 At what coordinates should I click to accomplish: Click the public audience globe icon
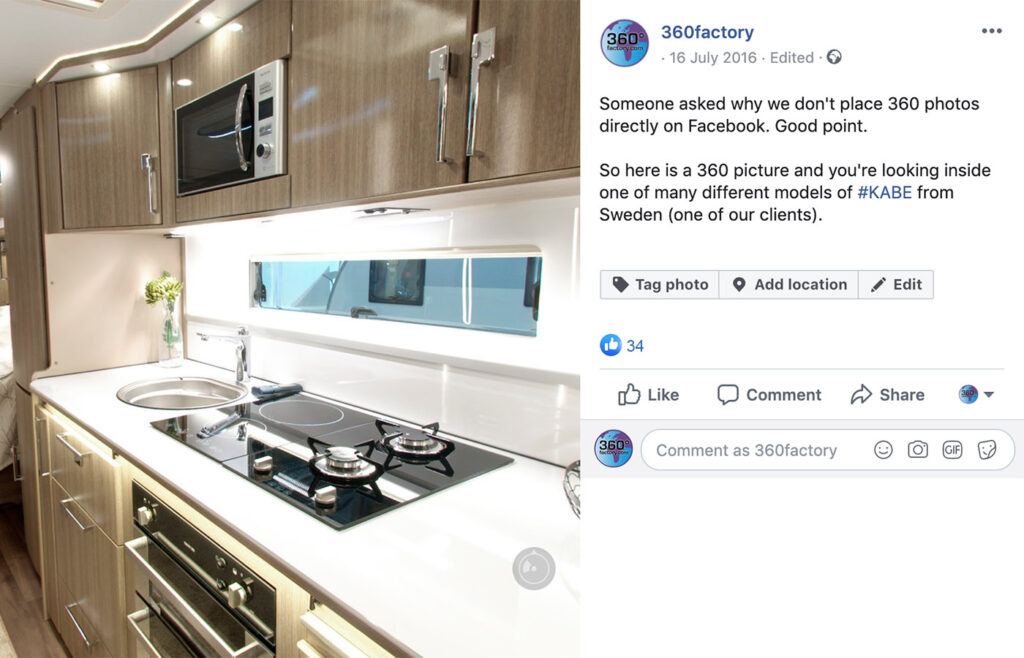point(834,57)
